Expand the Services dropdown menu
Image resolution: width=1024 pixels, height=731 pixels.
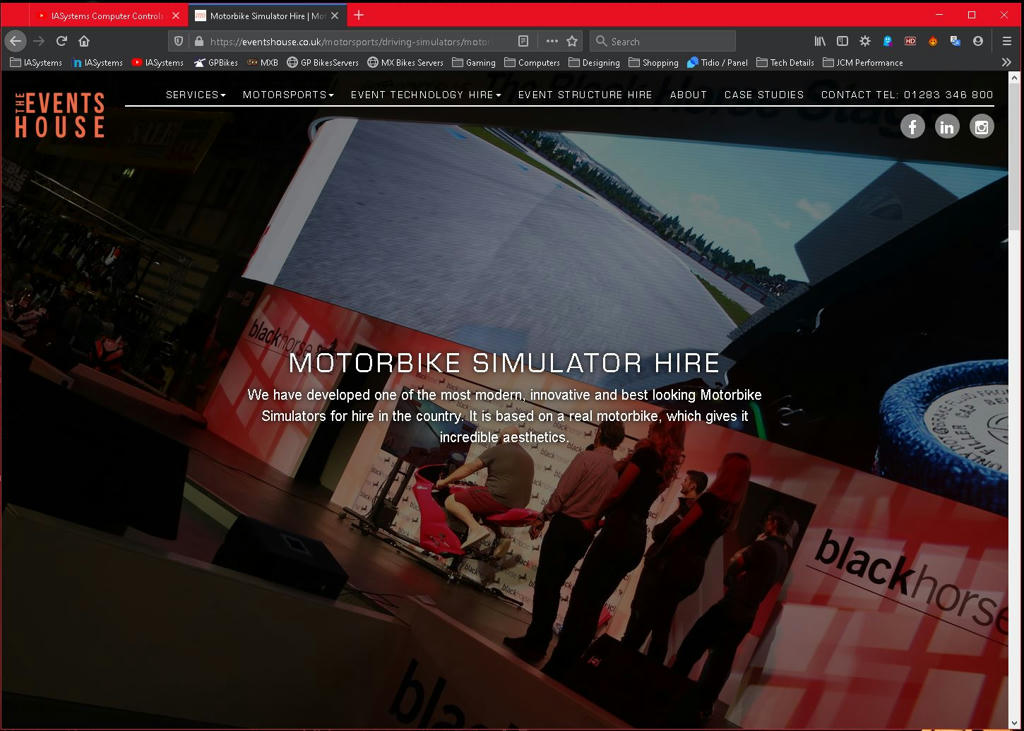pyautogui.click(x=195, y=95)
